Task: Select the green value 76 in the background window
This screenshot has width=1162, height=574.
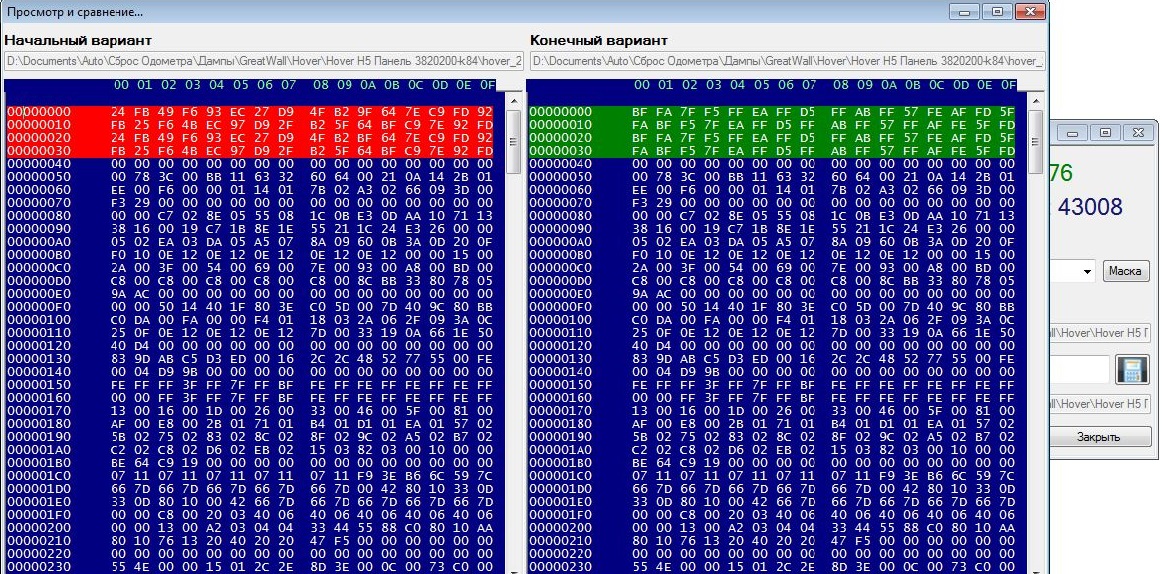Action: pyautogui.click(x=1060, y=173)
